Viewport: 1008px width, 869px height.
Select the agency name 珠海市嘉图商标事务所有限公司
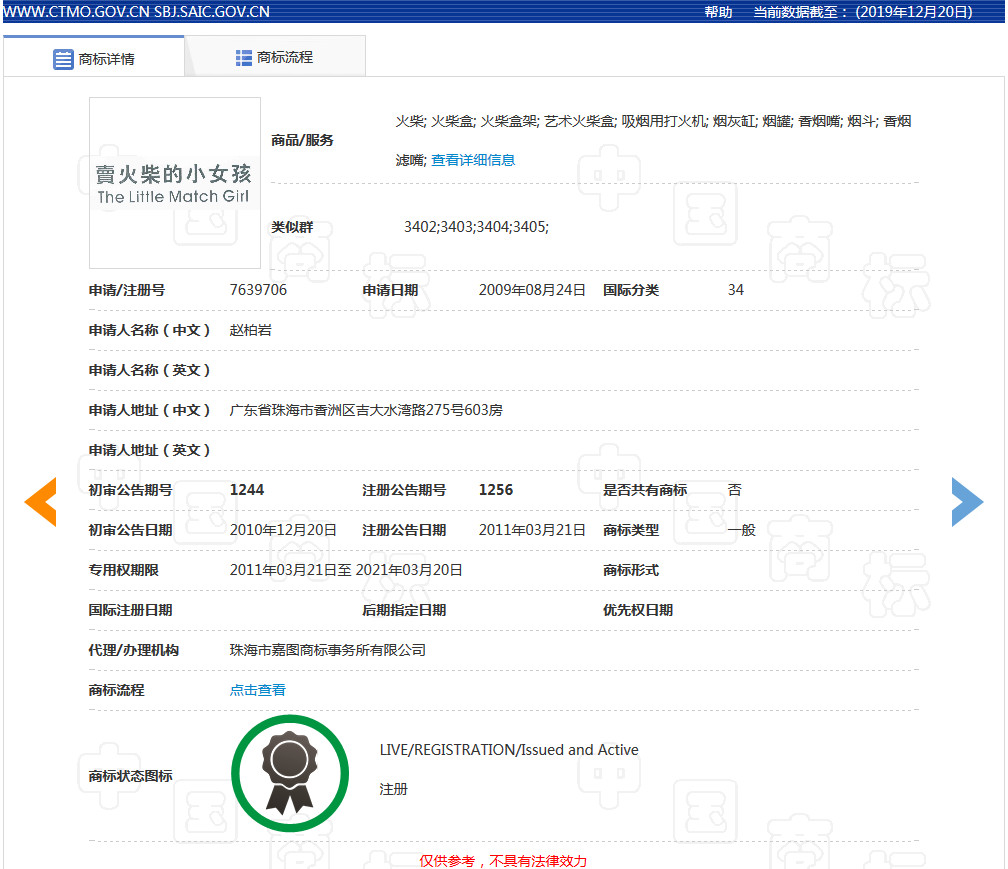(x=328, y=650)
